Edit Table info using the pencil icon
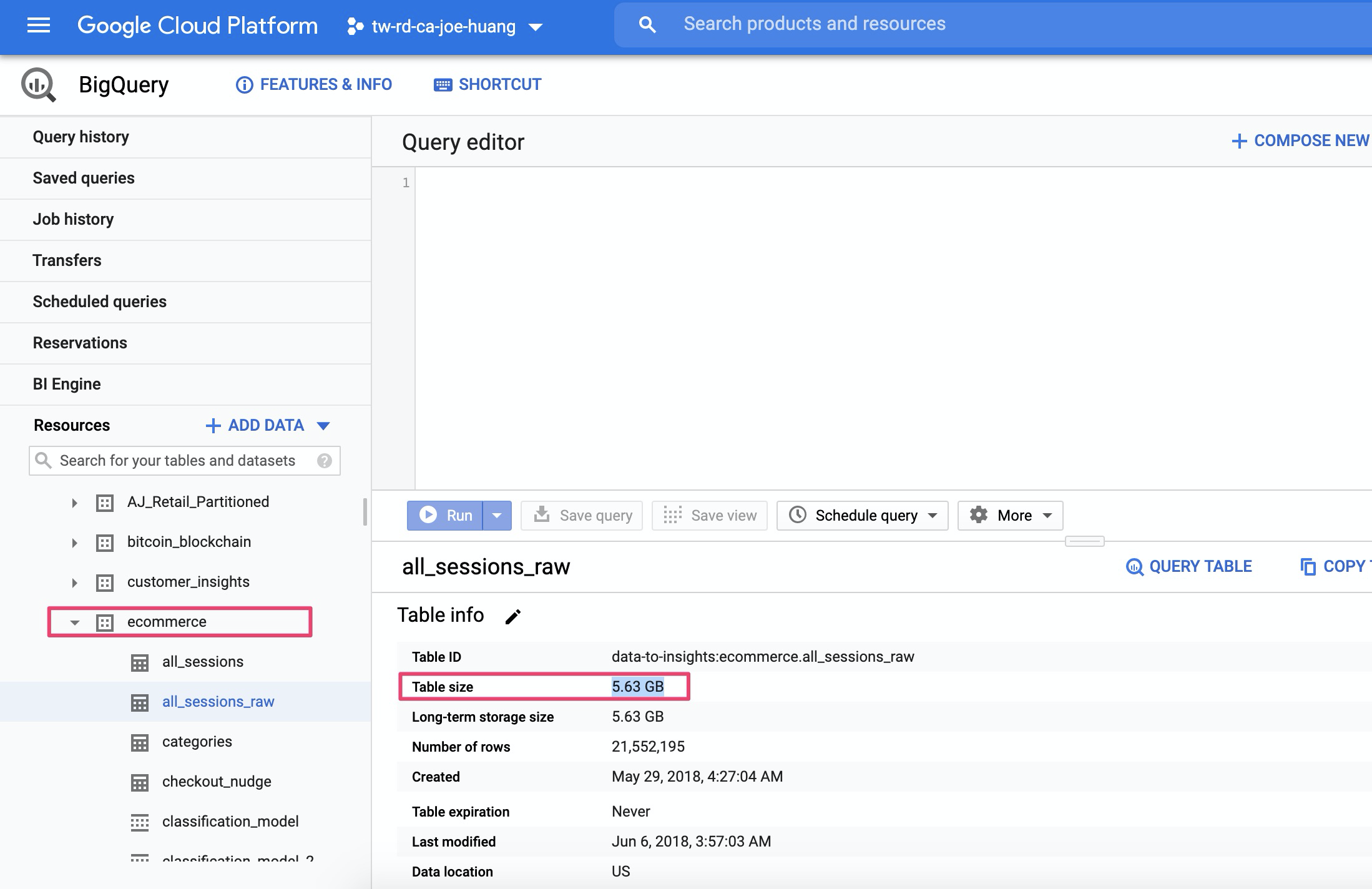 513,616
